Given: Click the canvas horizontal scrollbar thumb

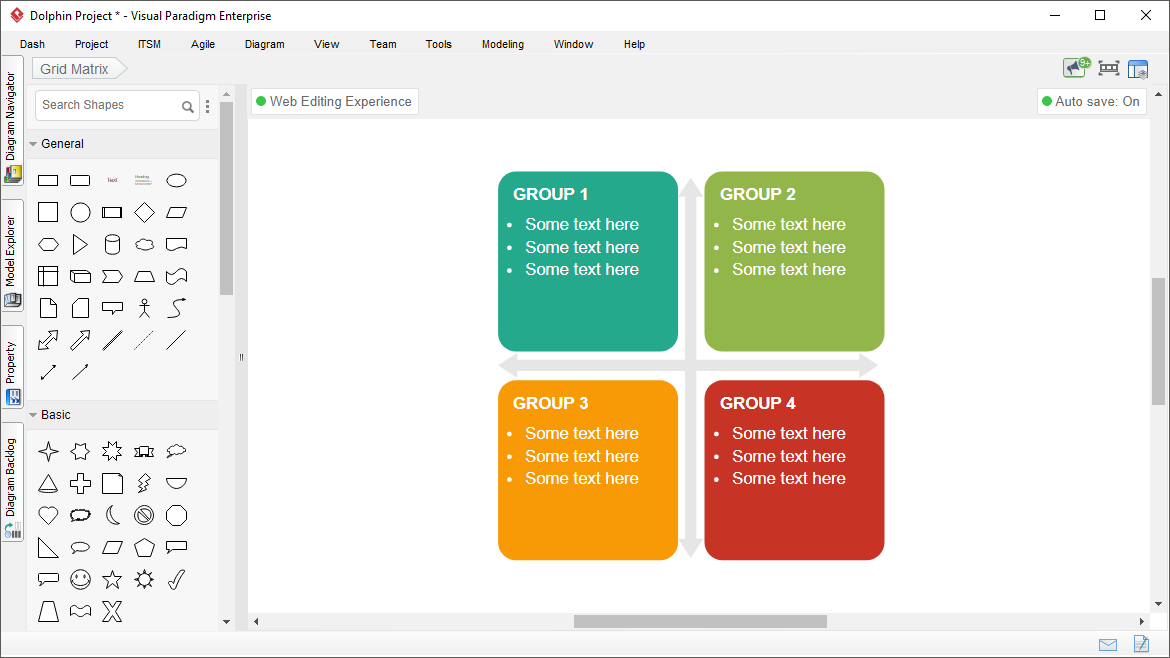Looking at the screenshot, I should (x=700, y=621).
